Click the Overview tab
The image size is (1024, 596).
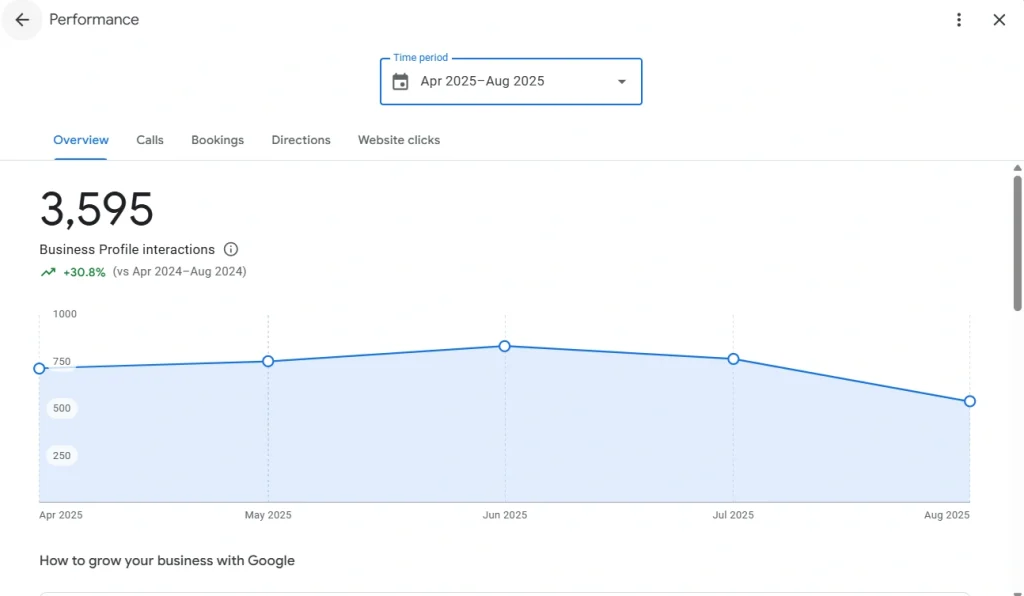tap(80, 140)
